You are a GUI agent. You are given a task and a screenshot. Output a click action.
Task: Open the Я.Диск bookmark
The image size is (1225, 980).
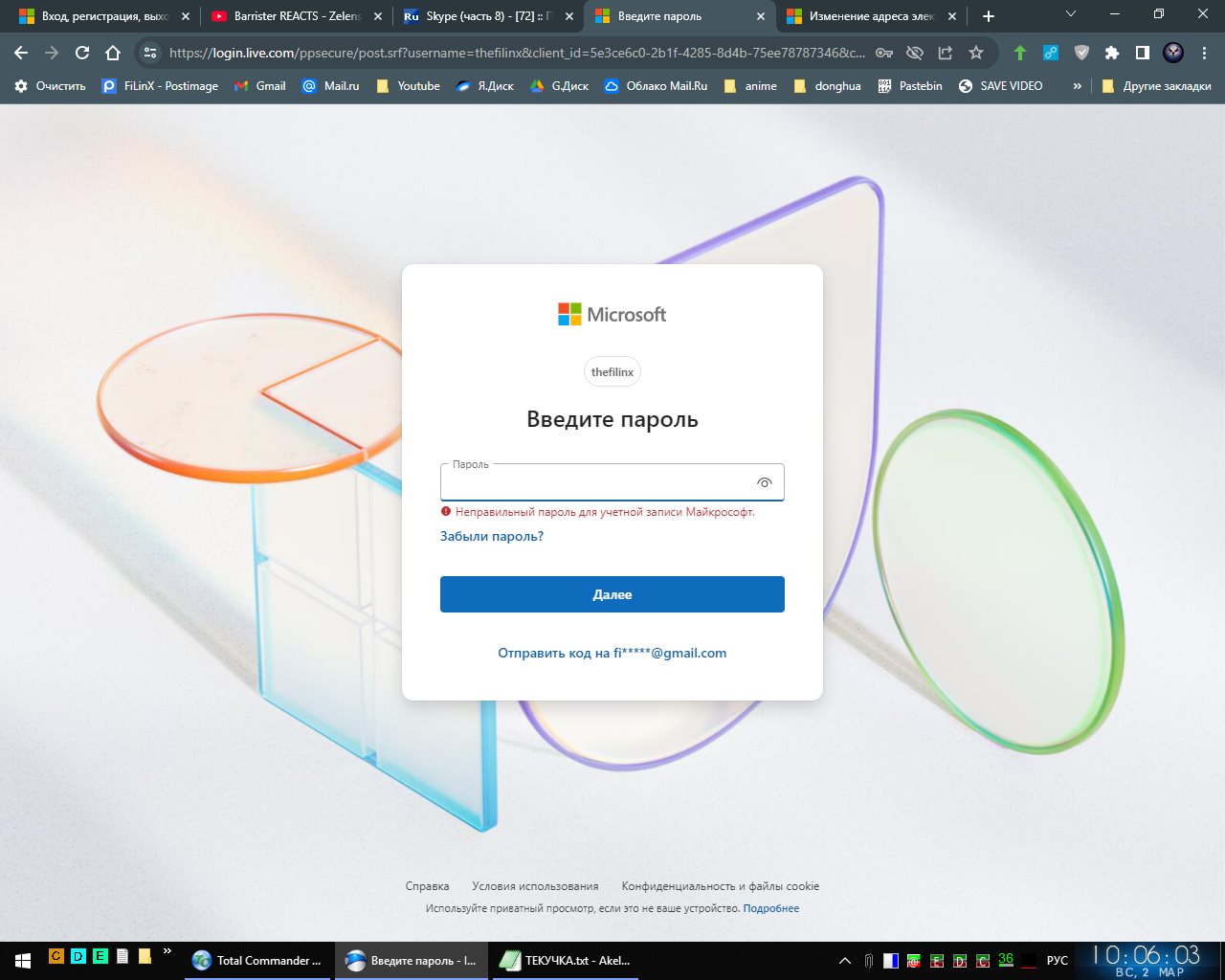click(485, 86)
